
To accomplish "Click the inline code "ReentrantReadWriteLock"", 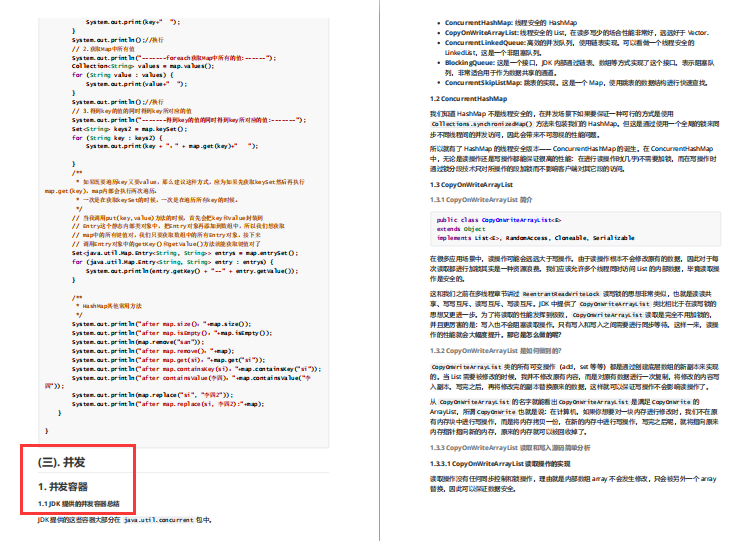I will point(561,294).
